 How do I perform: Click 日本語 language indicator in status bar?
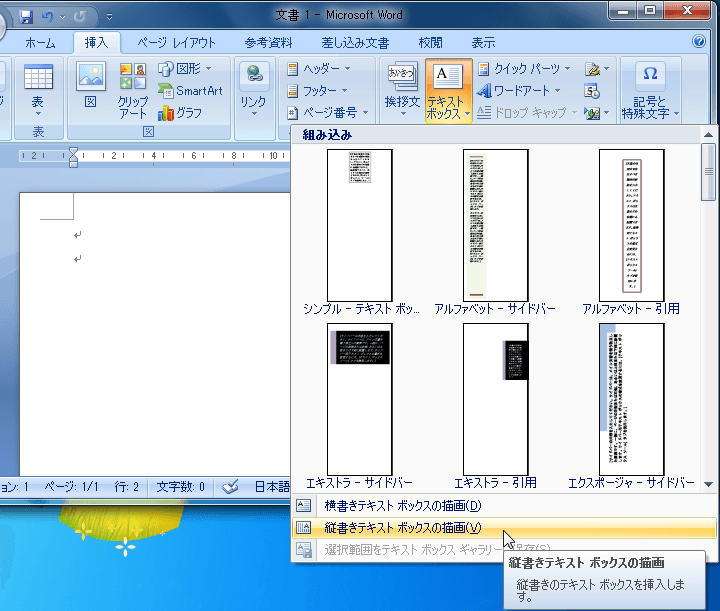tap(272, 487)
